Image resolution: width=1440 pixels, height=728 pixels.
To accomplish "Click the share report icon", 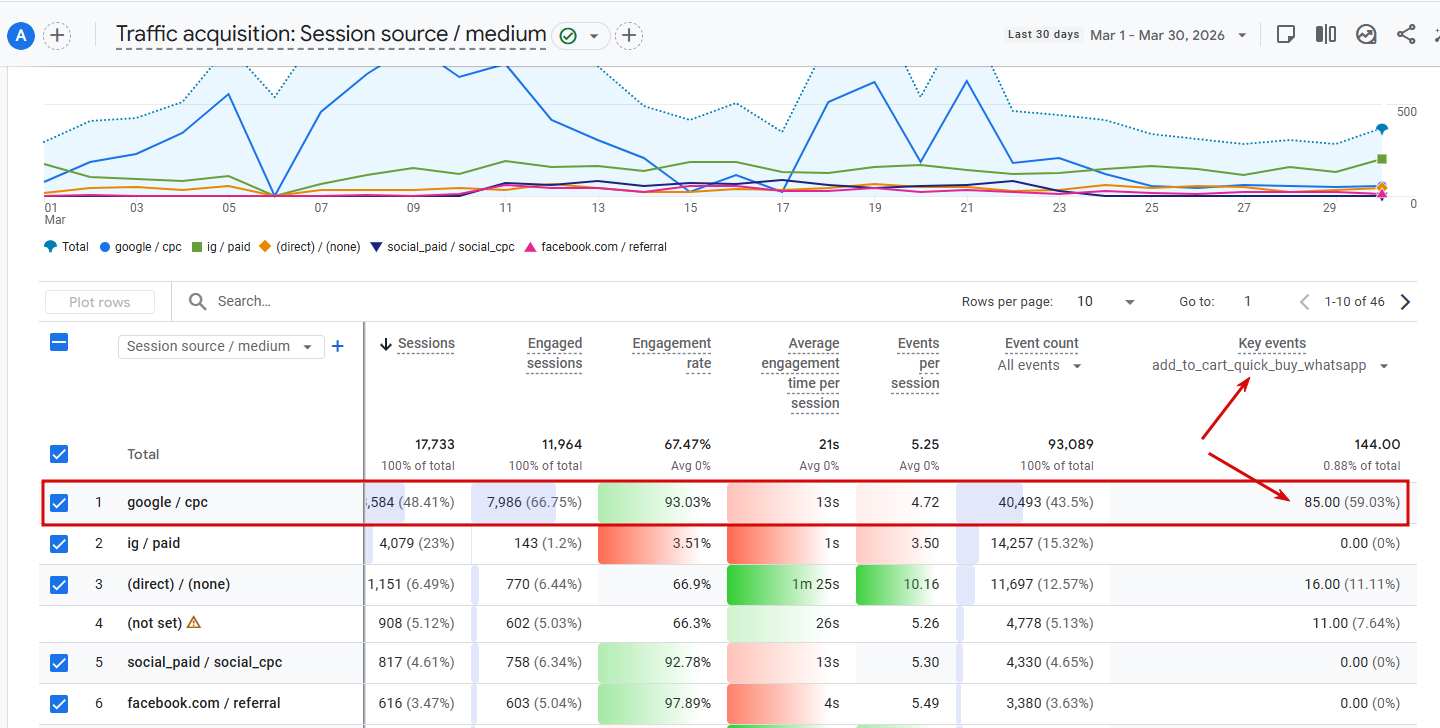I will (1406, 34).
